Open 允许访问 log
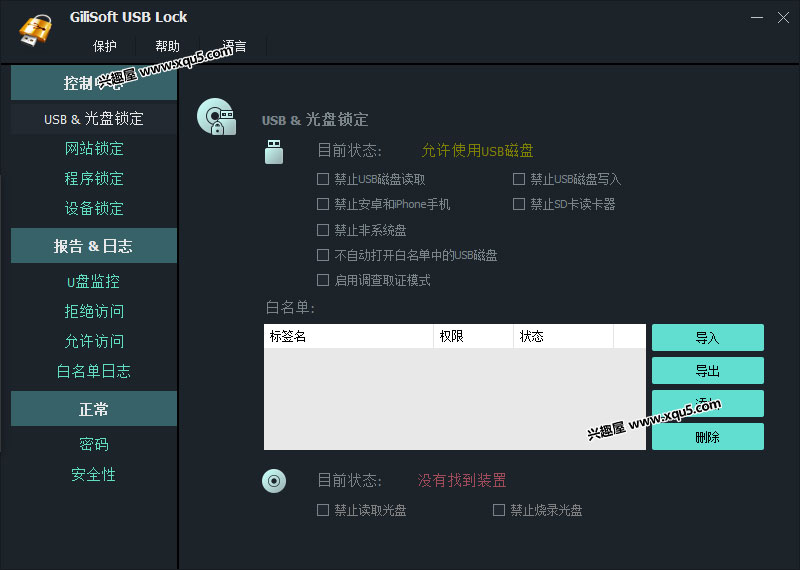 tap(94, 341)
